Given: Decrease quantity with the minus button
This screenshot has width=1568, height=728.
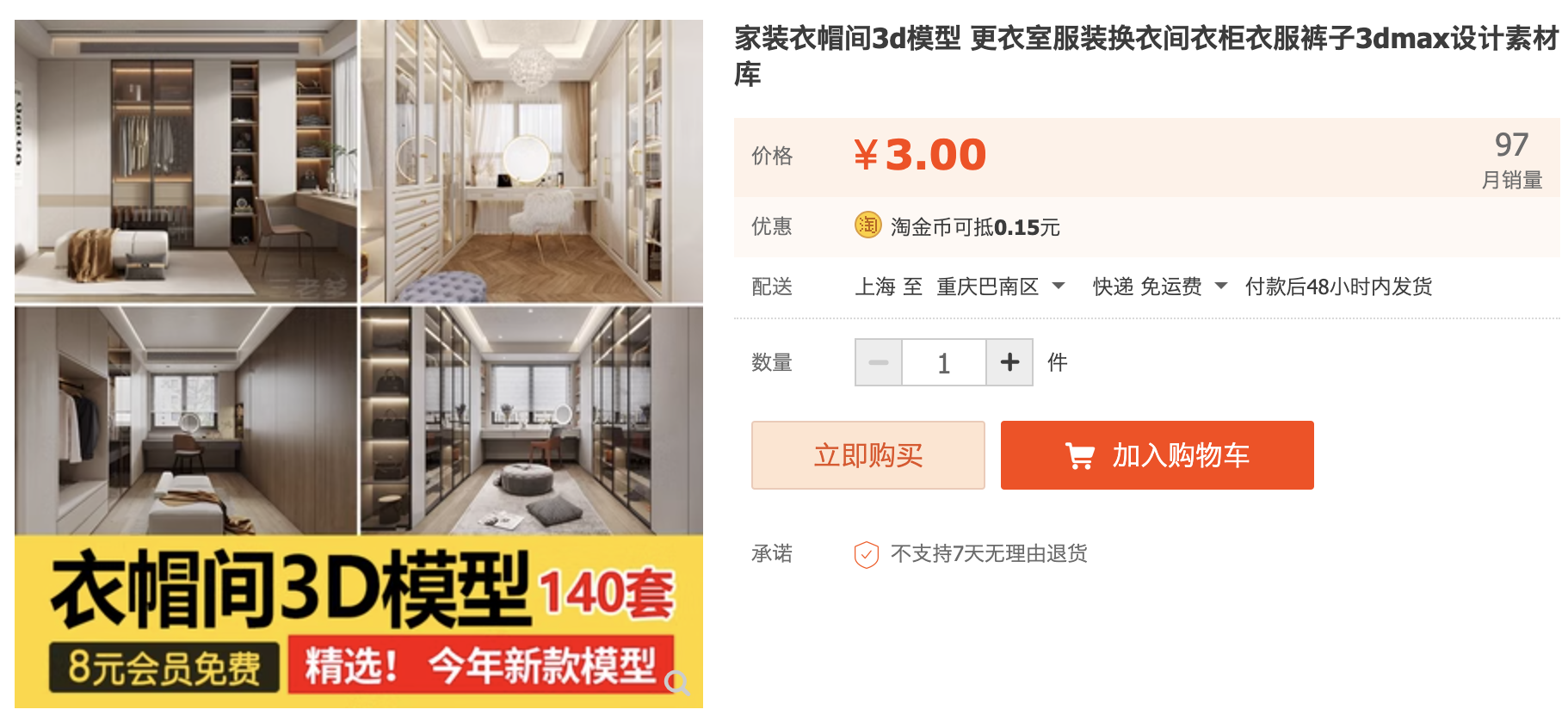Looking at the screenshot, I should pyautogui.click(x=879, y=362).
